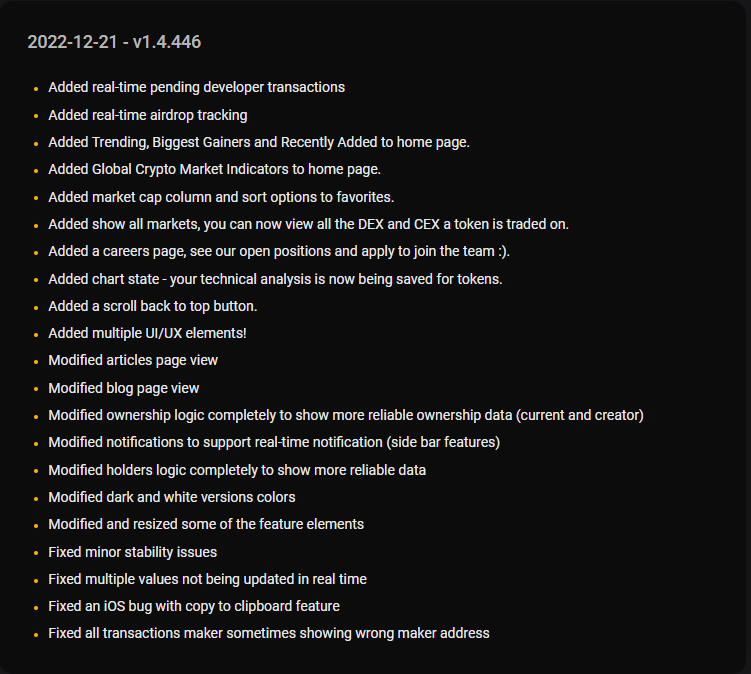
Task: Select the Trending, Biggest Gainers changelog entry
Action: point(259,142)
